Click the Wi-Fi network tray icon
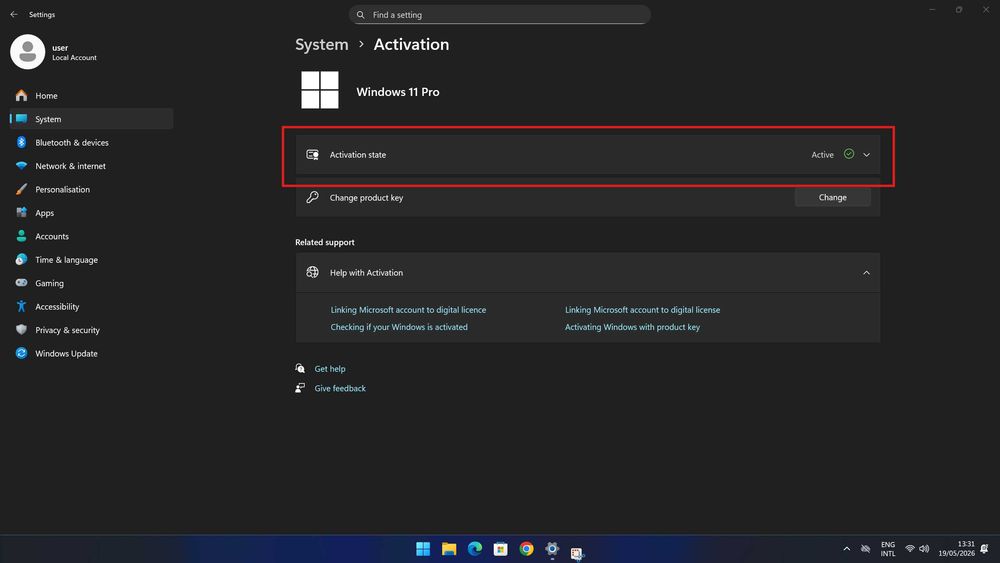Viewport: 1000px width, 563px height. point(909,549)
